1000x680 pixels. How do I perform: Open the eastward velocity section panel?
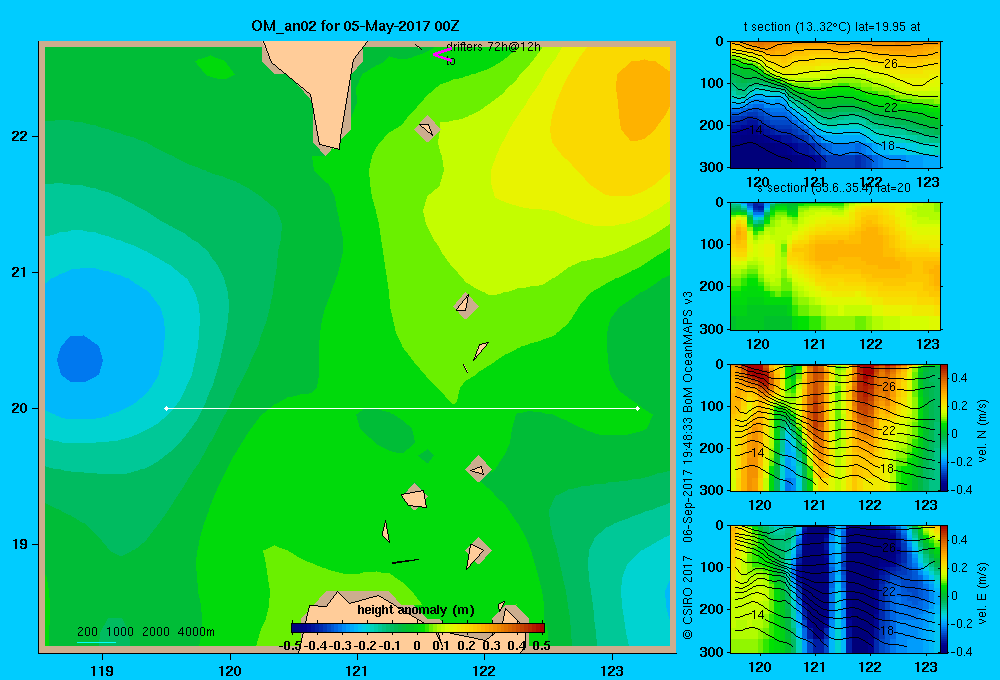[835, 589]
